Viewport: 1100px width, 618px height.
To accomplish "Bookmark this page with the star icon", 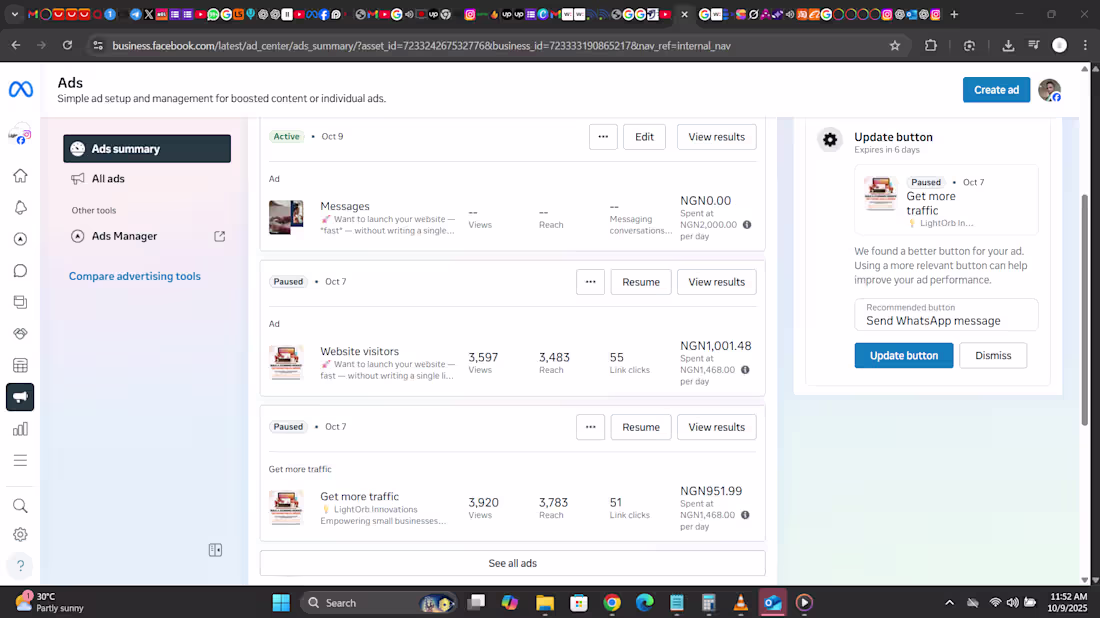I will (894, 46).
